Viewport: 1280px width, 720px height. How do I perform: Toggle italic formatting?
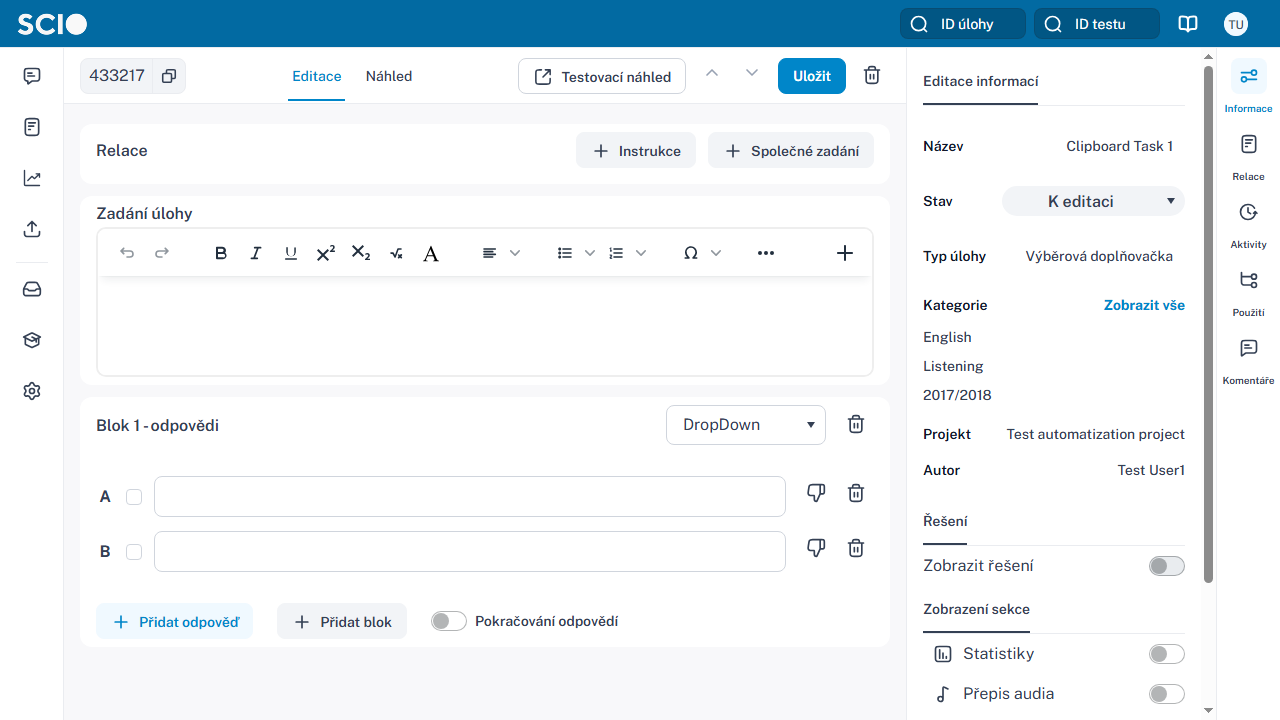pyautogui.click(x=256, y=253)
